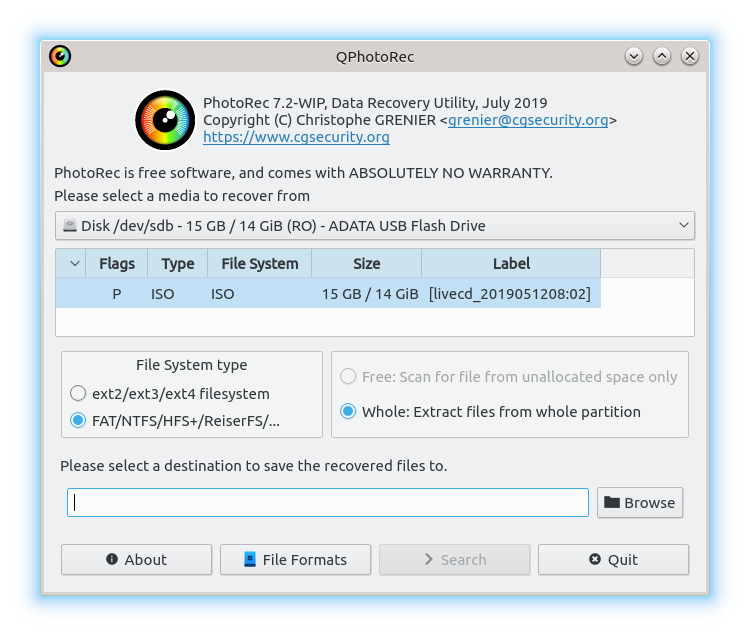The image size is (750, 636).
Task: Quit the QPhotoRec application
Action: 614,559
